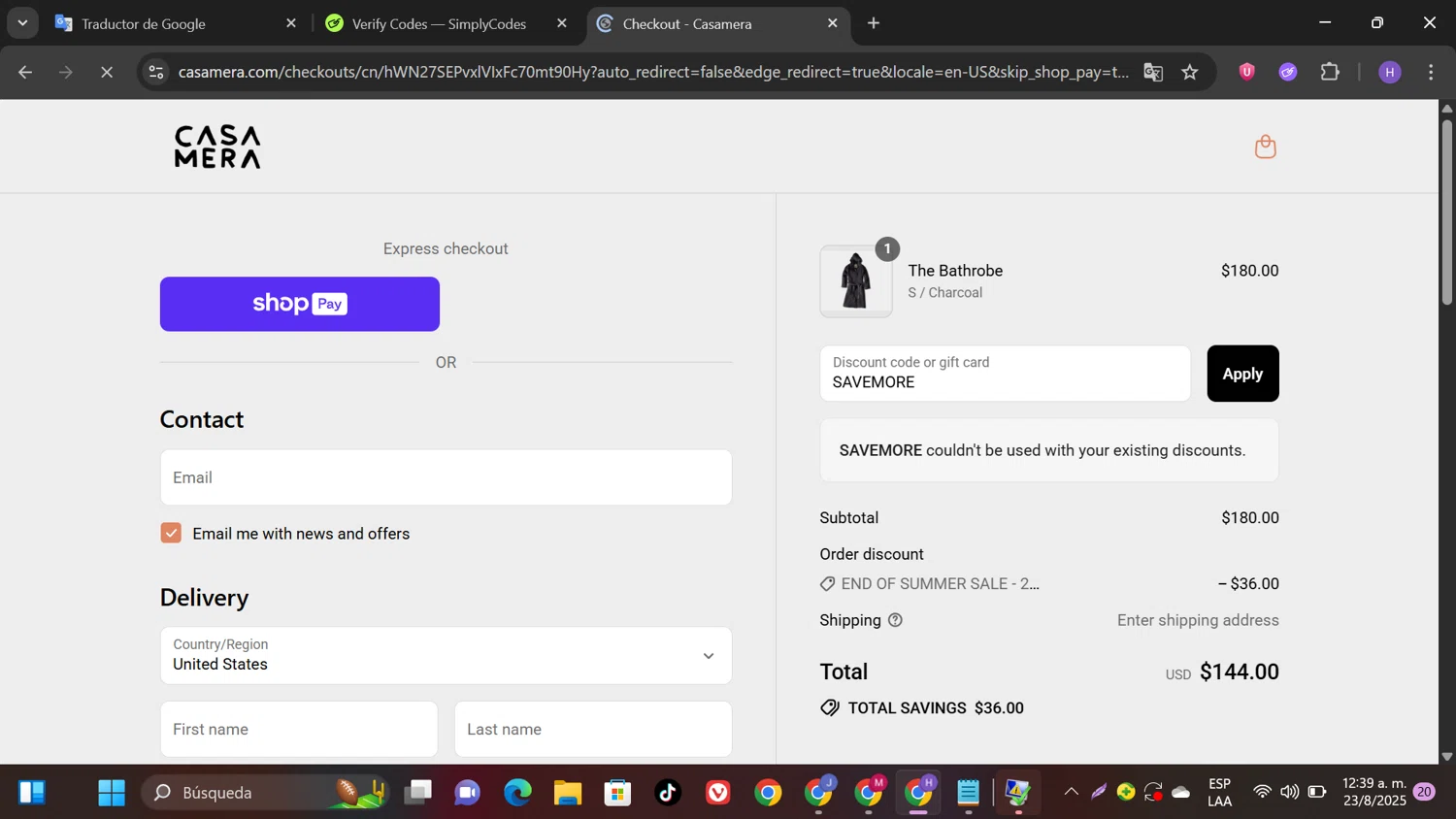1456x819 pixels.
Task: Open Wi-Fi network settings in tray
Action: click(1262, 792)
